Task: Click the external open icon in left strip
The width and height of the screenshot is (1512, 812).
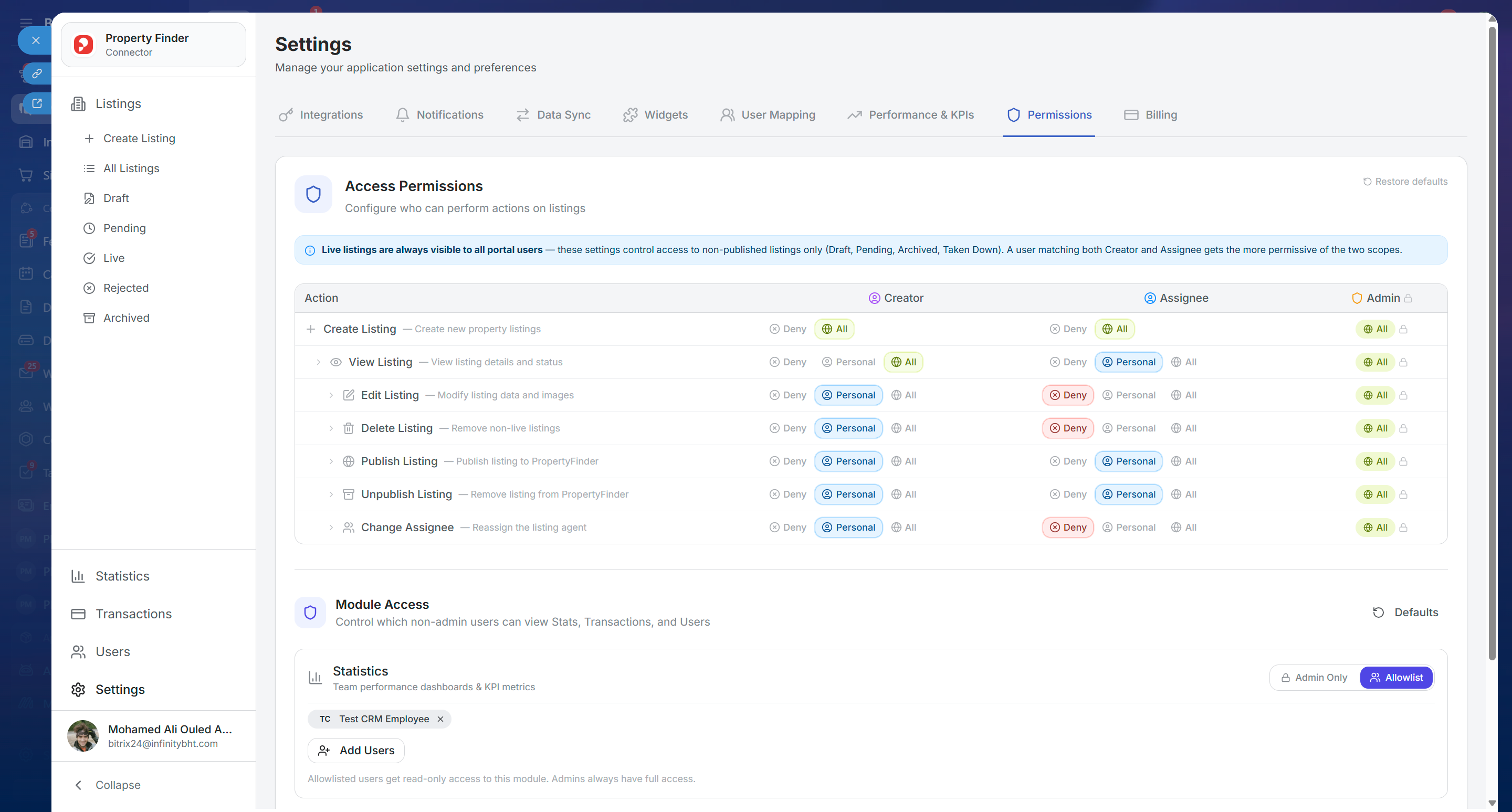Action: click(36, 103)
